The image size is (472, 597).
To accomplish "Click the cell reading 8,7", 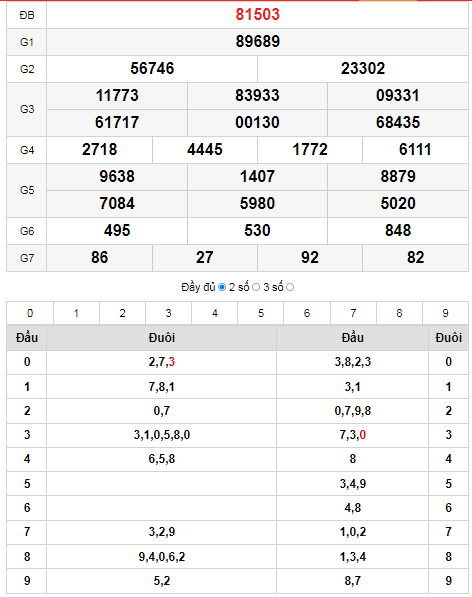I will (x=352, y=581).
